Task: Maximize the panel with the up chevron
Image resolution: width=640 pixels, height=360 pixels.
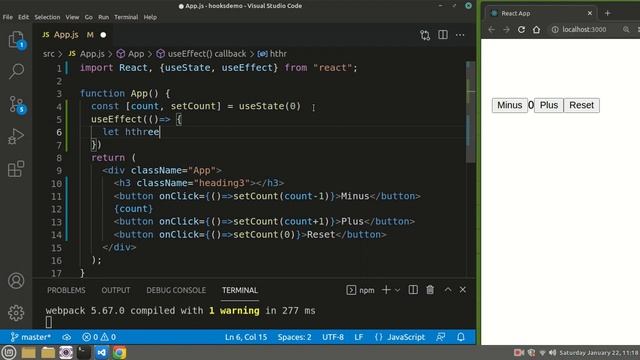Action: (x=448, y=290)
